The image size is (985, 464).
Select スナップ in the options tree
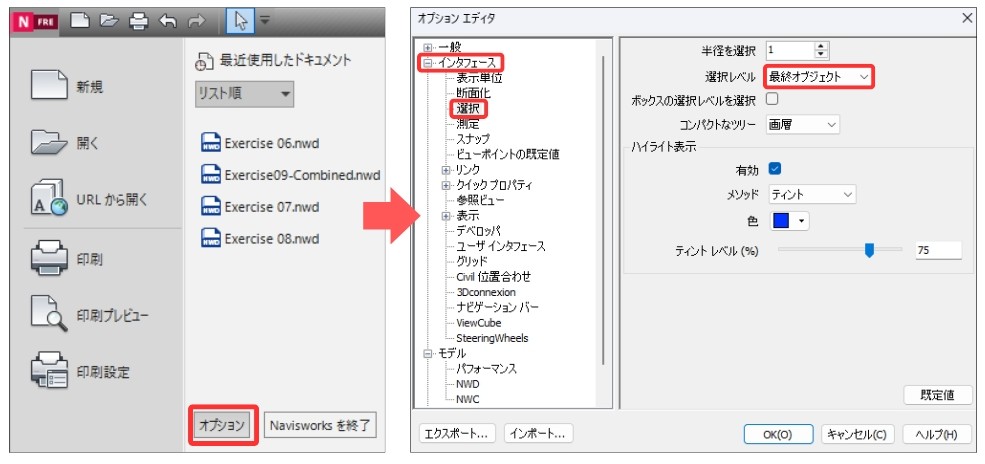click(473, 139)
